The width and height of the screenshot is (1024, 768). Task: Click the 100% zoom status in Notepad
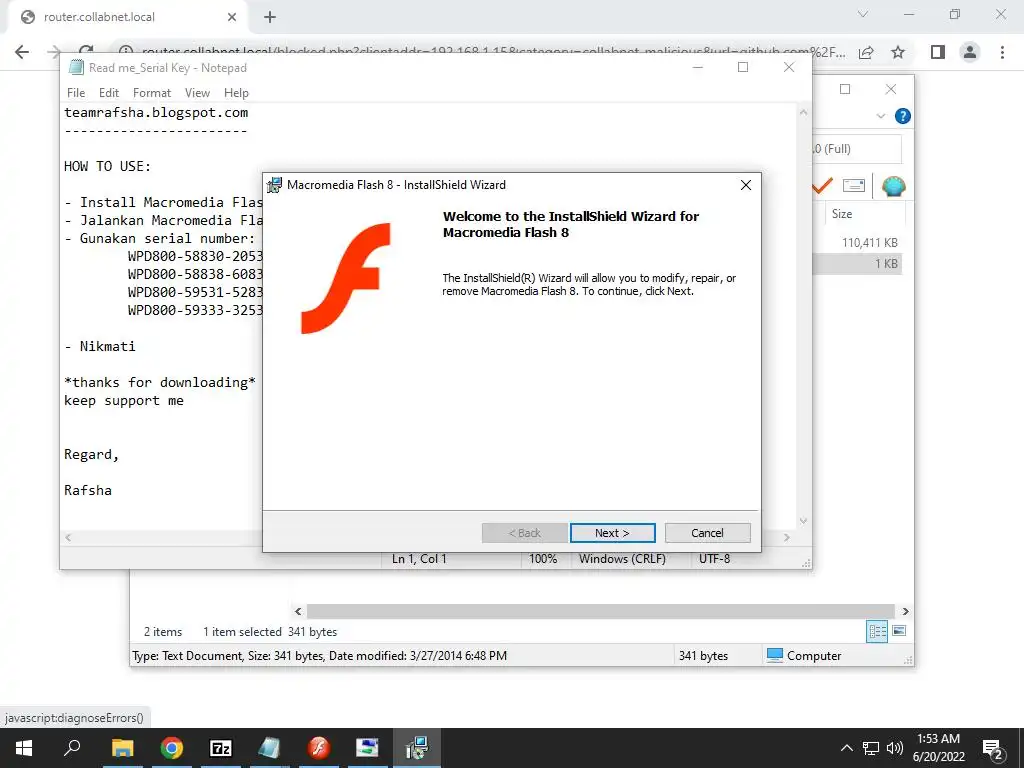pyautogui.click(x=543, y=559)
